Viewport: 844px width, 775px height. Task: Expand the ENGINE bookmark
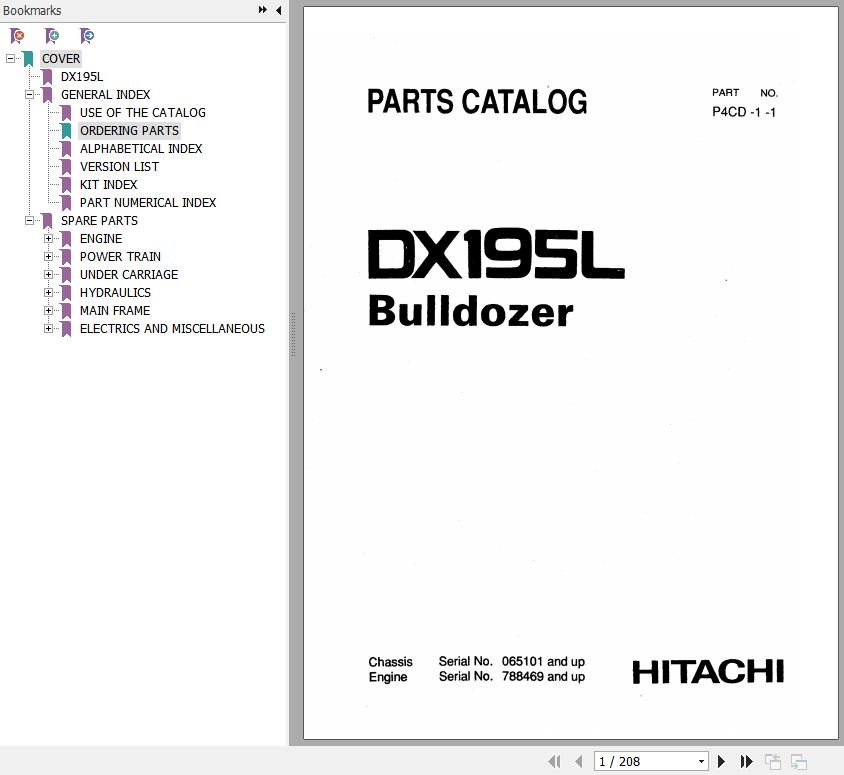tap(48, 238)
